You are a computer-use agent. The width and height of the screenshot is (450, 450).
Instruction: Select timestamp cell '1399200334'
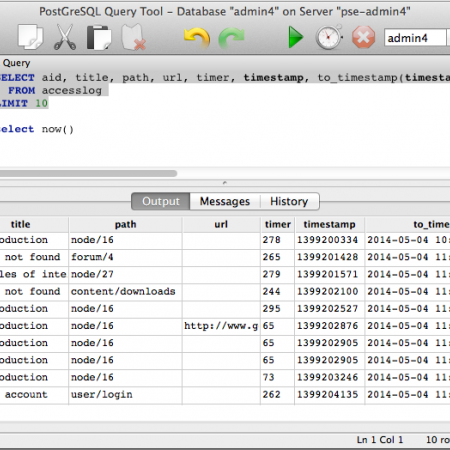point(329,240)
